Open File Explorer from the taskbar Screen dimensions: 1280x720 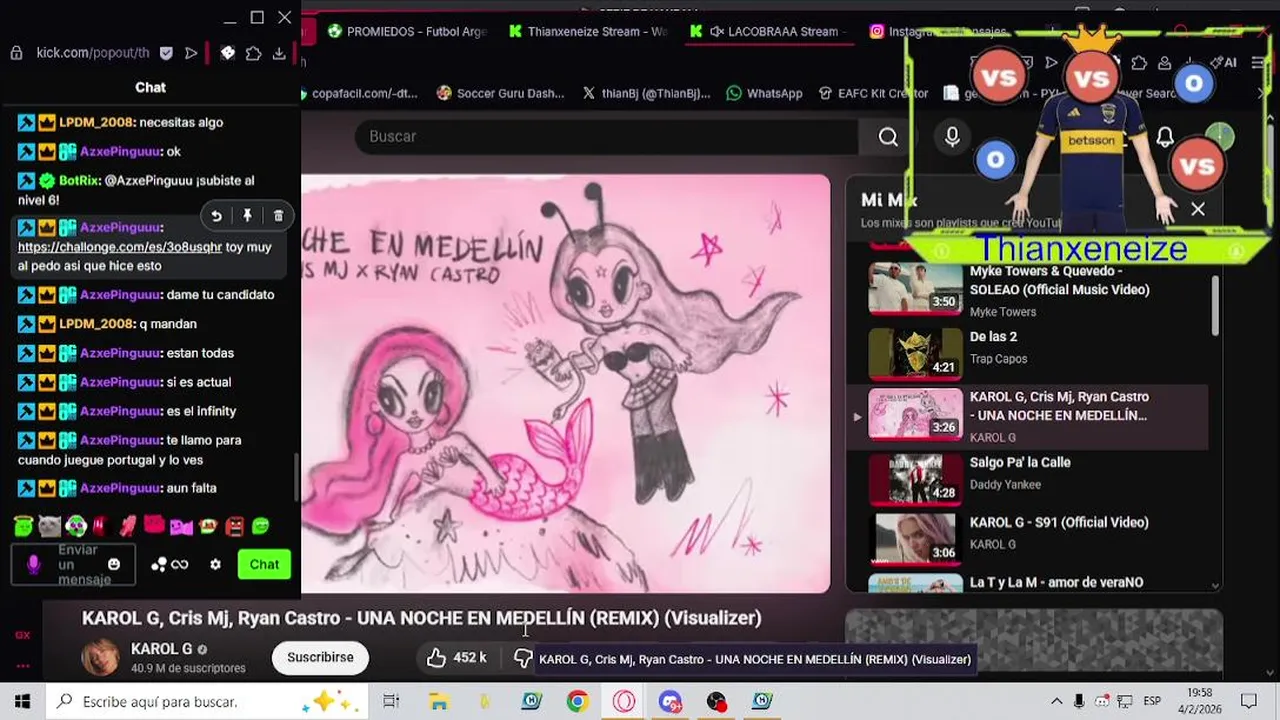tap(438, 702)
